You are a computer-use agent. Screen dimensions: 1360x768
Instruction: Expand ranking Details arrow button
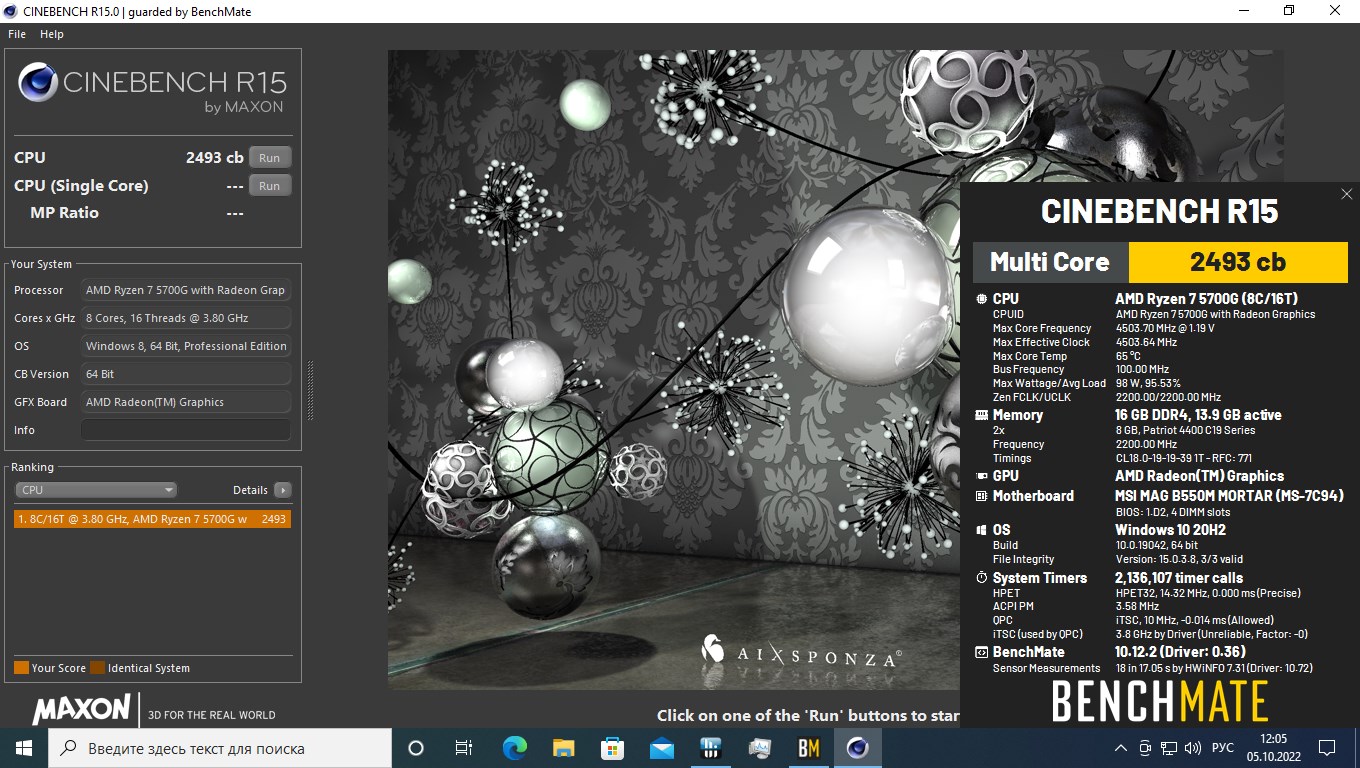point(283,490)
